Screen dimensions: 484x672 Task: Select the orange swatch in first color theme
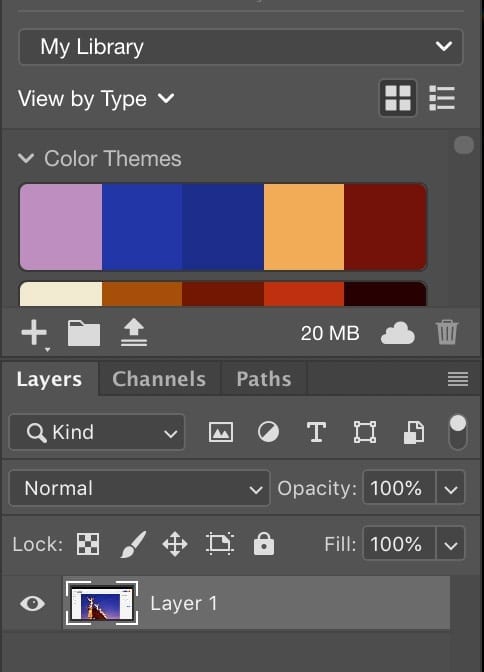(304, 227)
